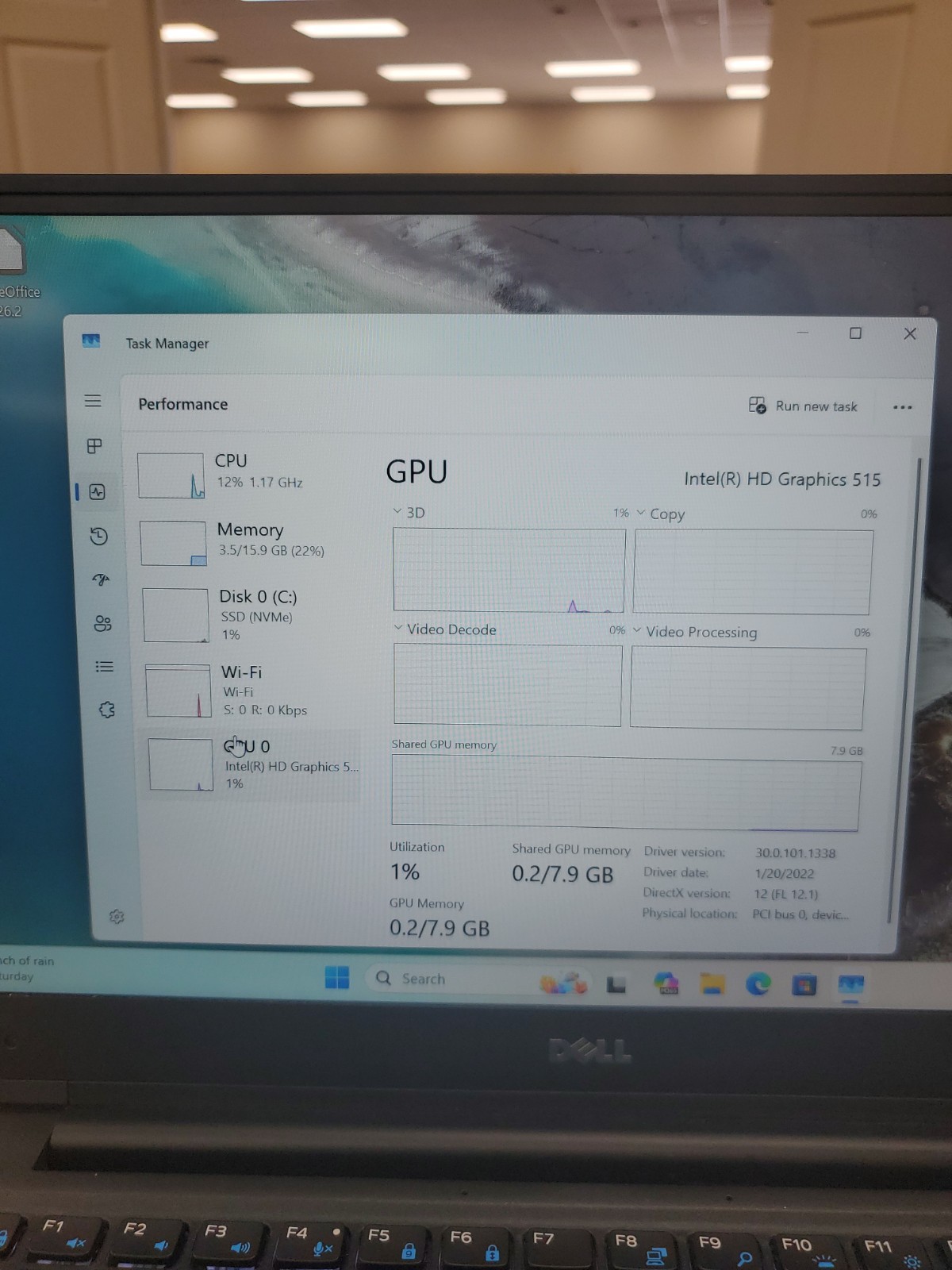Open the Copy engine graph dropdown
Screen dimensions: 952x1270
(x=661, y=514)
